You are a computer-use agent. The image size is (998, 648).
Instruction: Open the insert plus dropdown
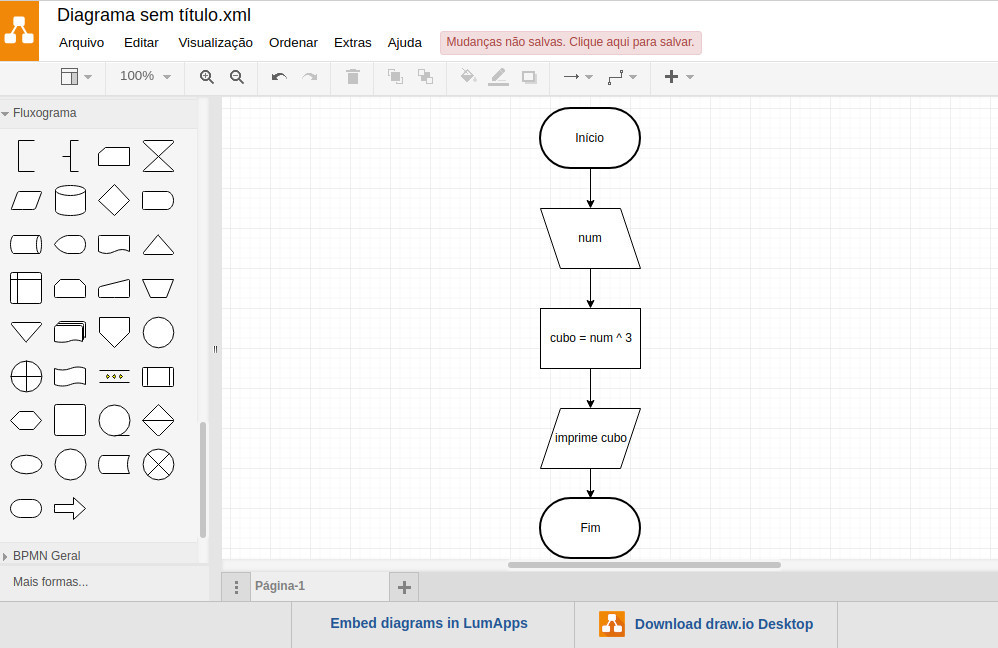pos(678,76)
